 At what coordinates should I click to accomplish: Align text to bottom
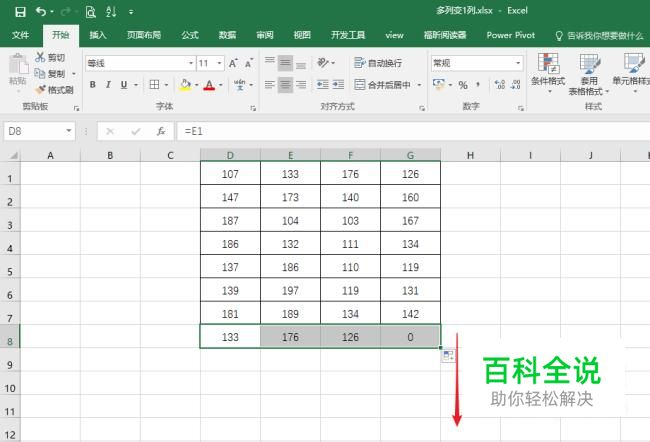301,63
